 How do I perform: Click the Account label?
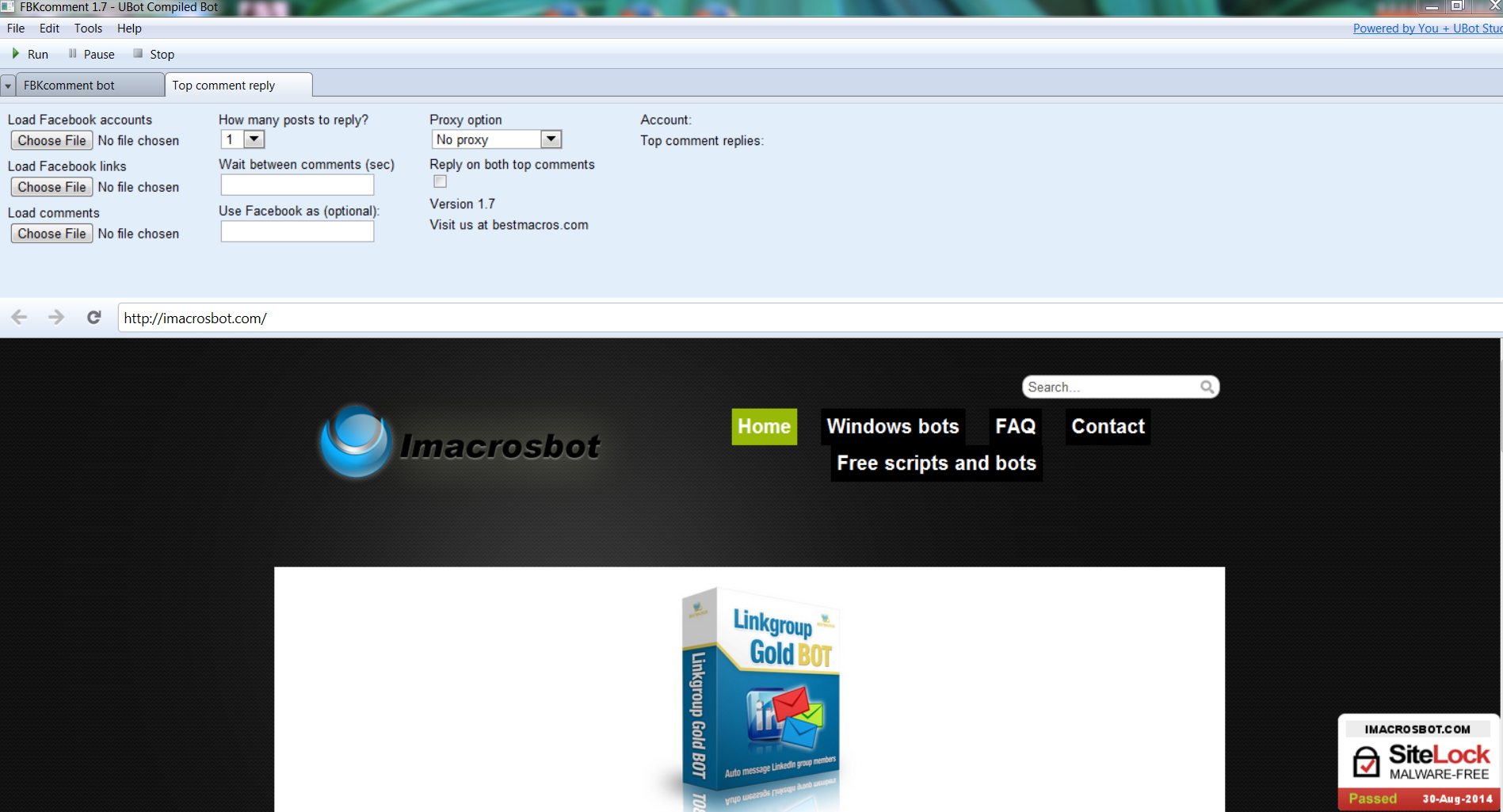(666, 120)
